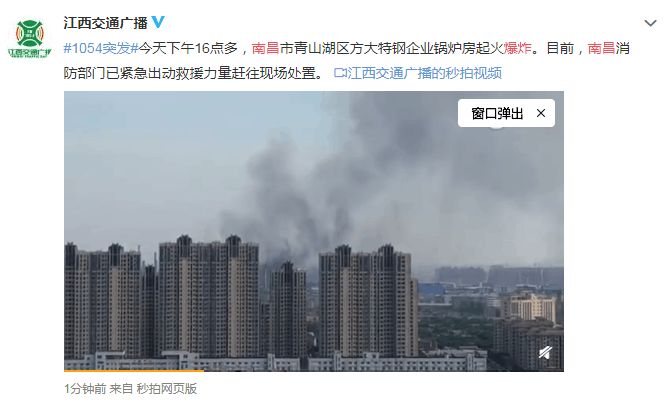Click the first red 南昌 keyword before 市青山湖区
Image resolution: width=669 pixels, height=412 pixels.
point(265,48)
